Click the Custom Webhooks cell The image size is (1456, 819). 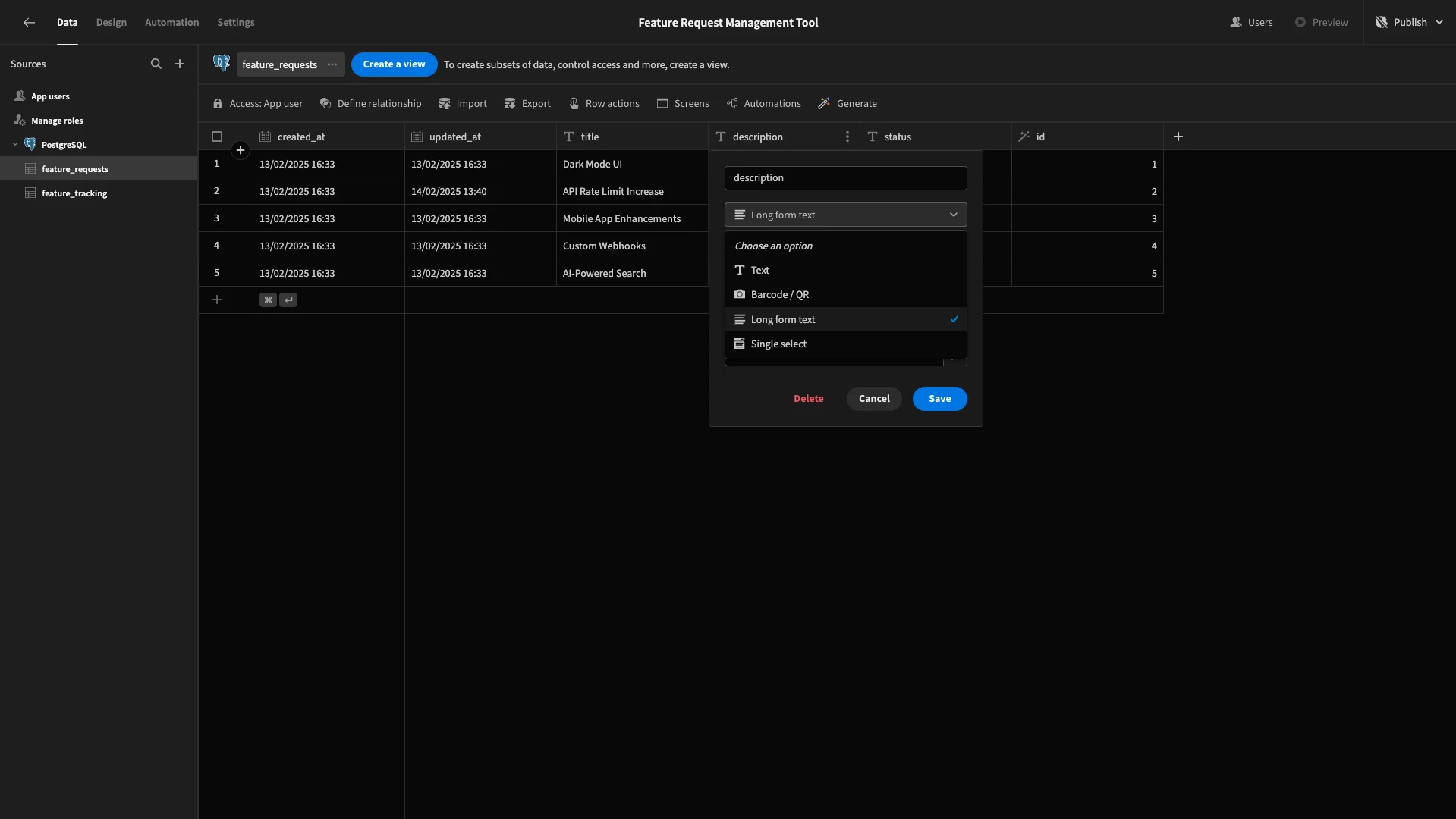[x=632, y=246]
